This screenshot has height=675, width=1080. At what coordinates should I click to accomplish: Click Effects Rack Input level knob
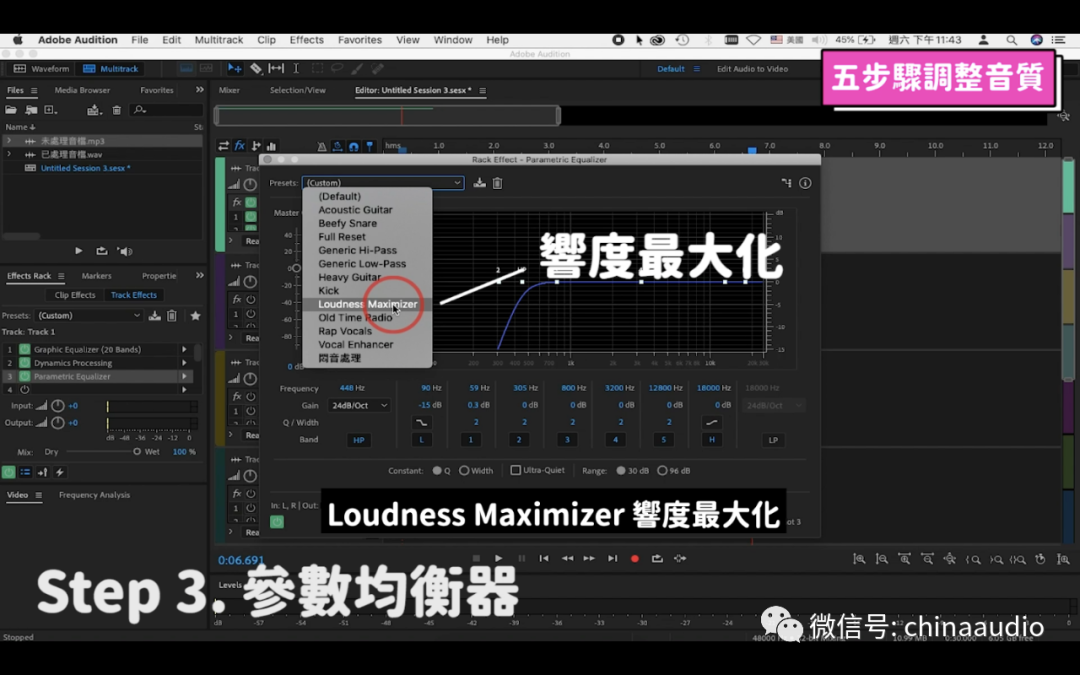pyautogui.click(x=58, y=406)
